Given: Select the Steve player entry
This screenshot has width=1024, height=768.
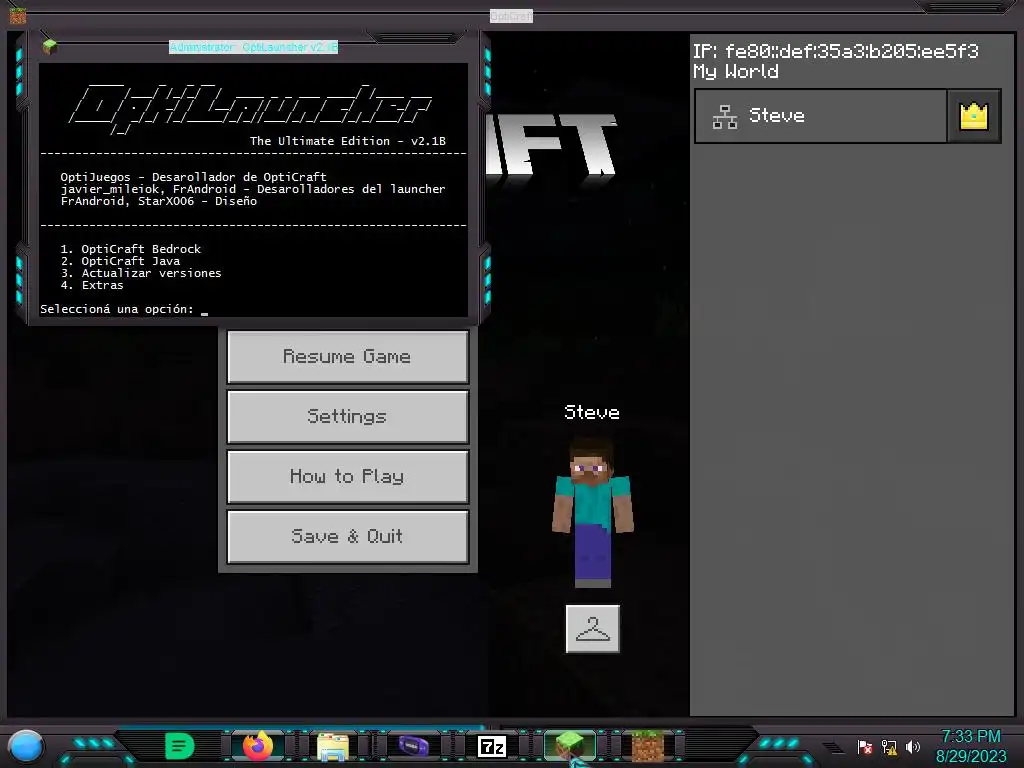Looking at the screenshot, I should 821,116.
